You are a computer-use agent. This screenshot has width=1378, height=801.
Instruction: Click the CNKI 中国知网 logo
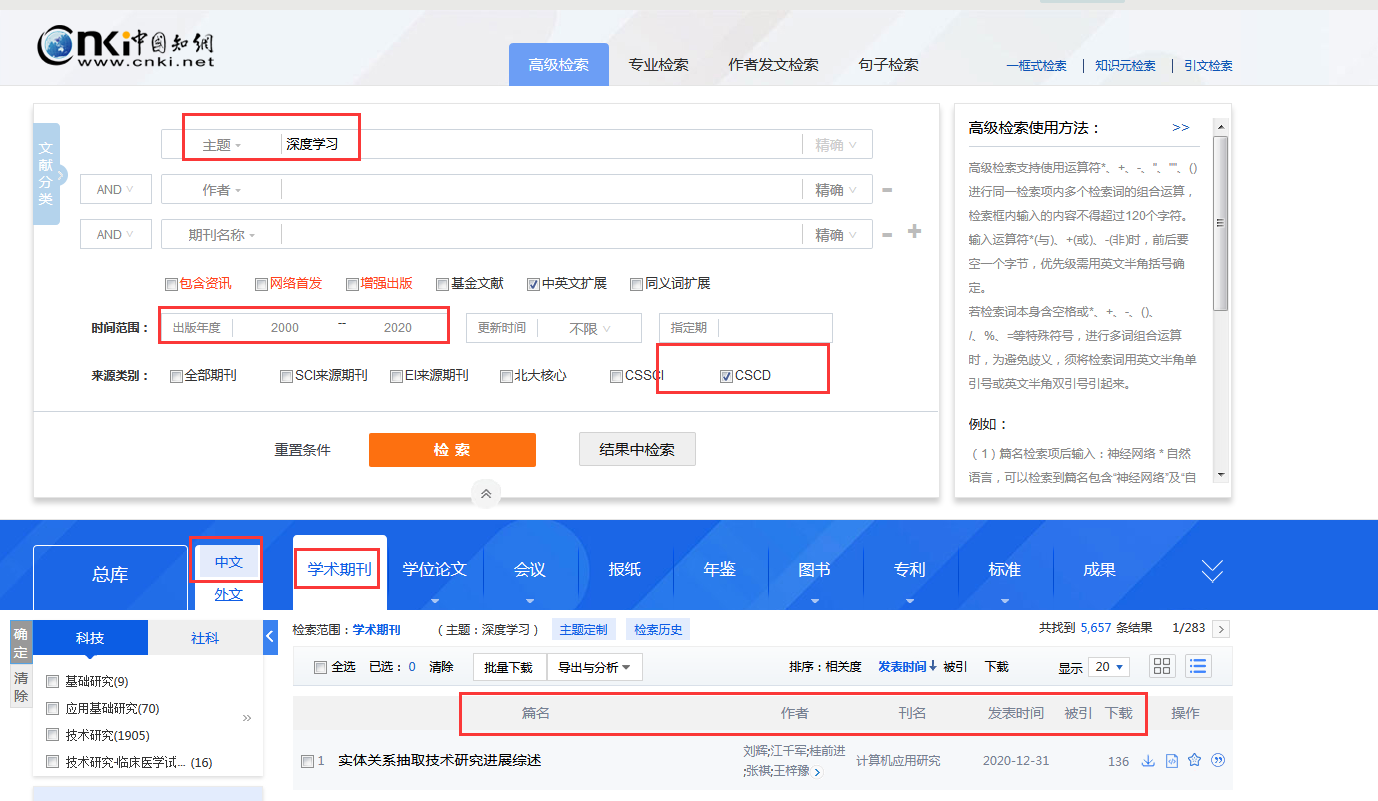[127, 46]
